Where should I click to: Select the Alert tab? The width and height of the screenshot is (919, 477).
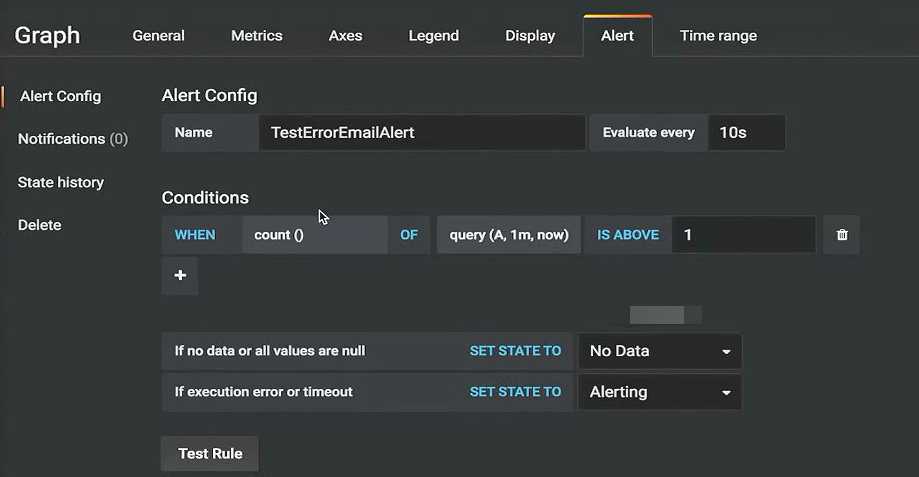[x=618, y=36]
